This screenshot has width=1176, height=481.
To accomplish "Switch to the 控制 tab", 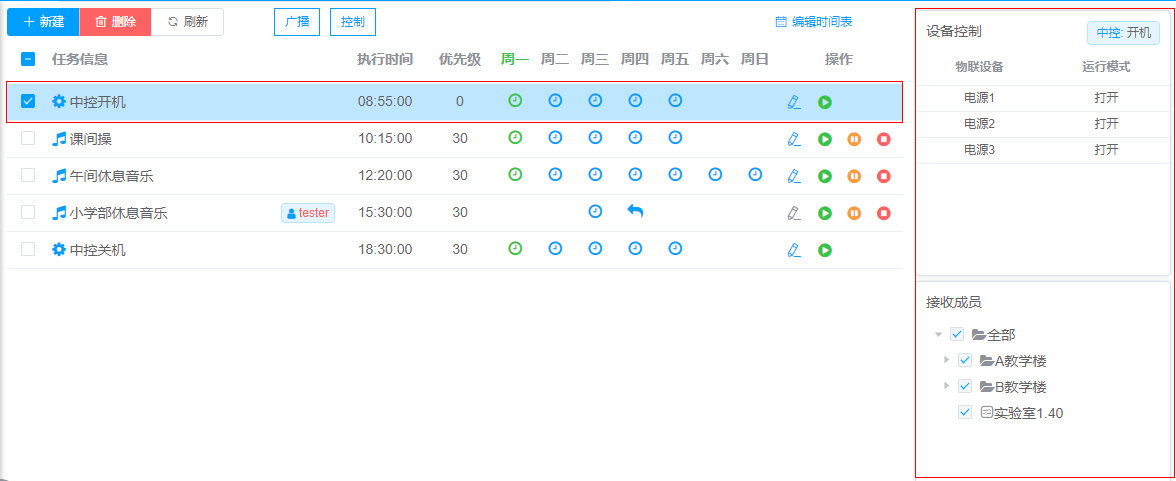I will 352,22.
